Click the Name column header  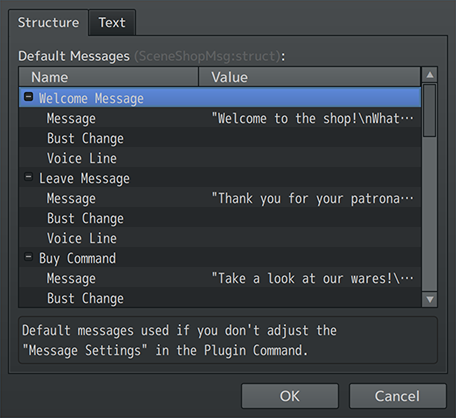click(109, 77)
